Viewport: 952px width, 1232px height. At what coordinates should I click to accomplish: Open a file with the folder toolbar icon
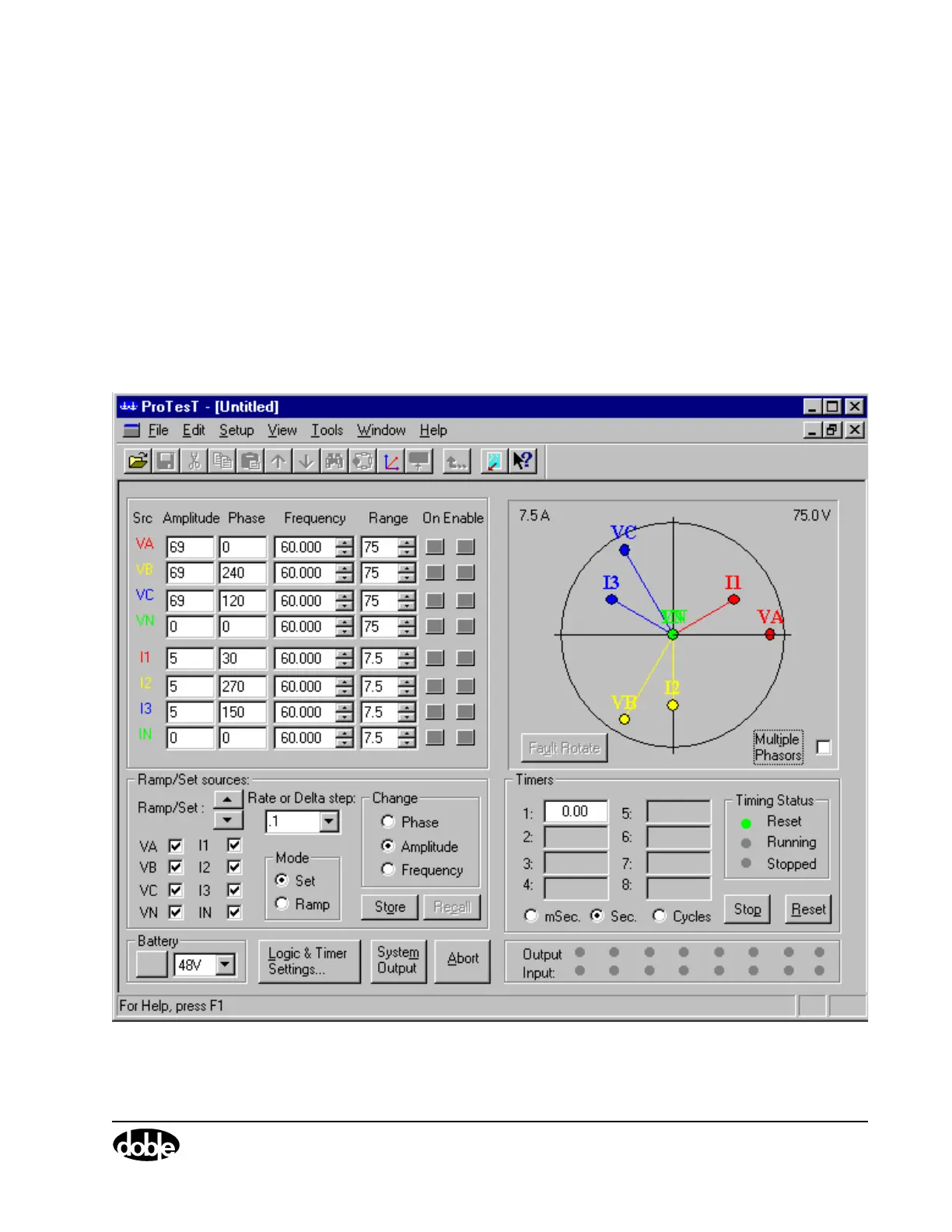click(138, 461)
